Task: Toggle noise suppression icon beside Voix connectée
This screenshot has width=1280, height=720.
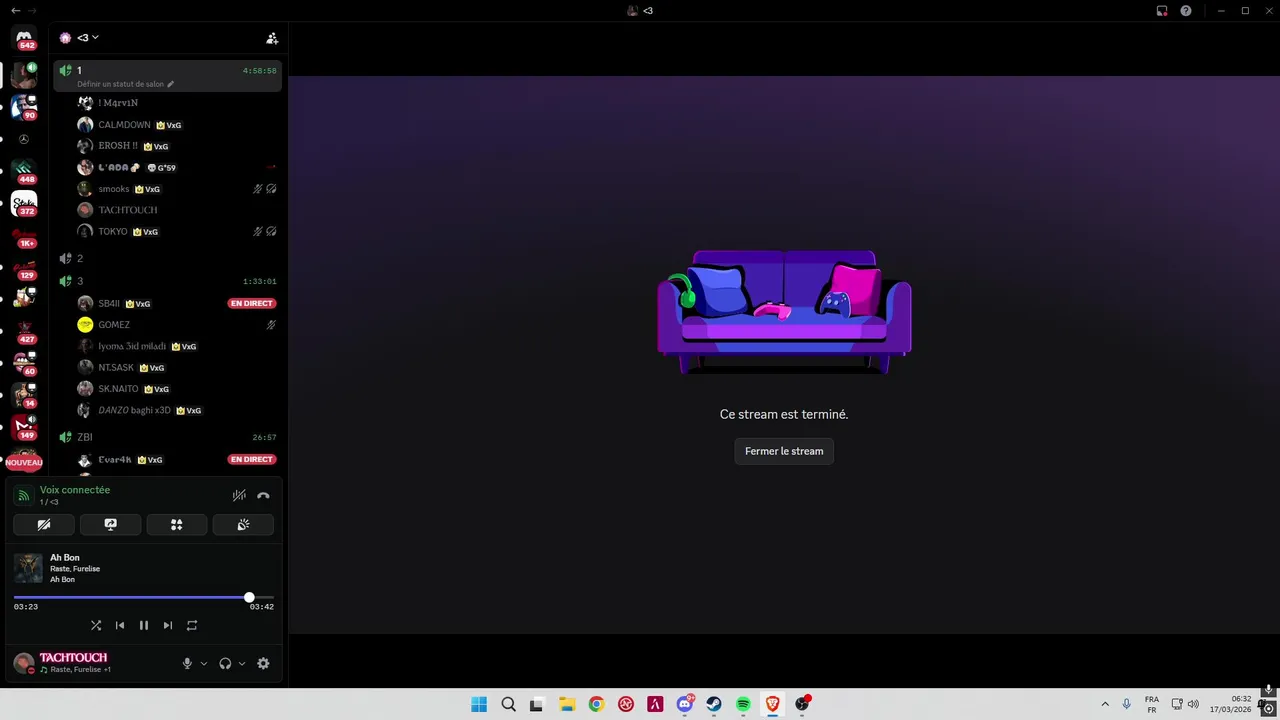Action: click(x=239, y=495)
